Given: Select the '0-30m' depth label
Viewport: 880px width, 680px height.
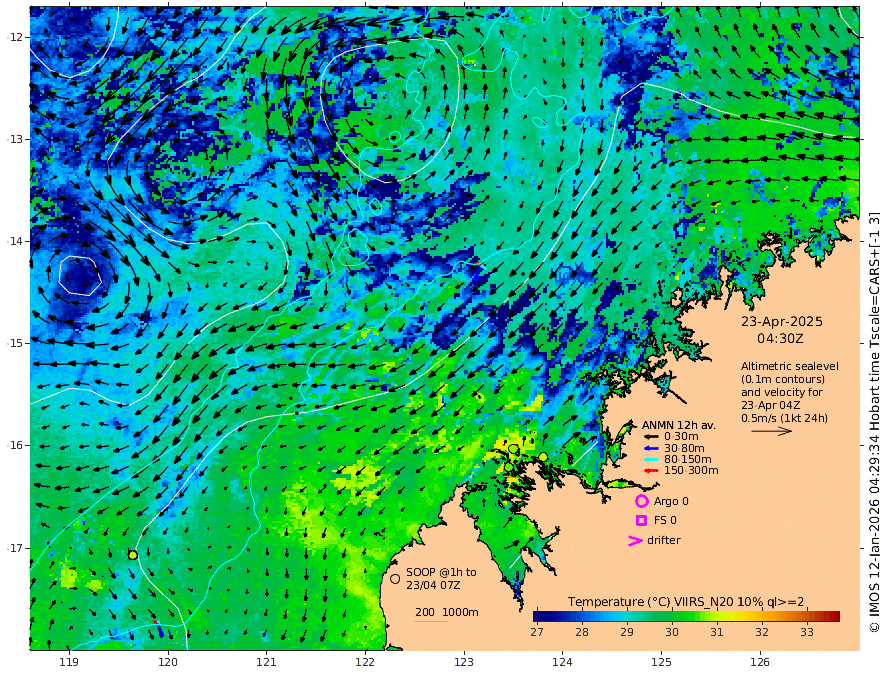Looking at the screenshot, I should pyautogui.click(x=681, y=437).
